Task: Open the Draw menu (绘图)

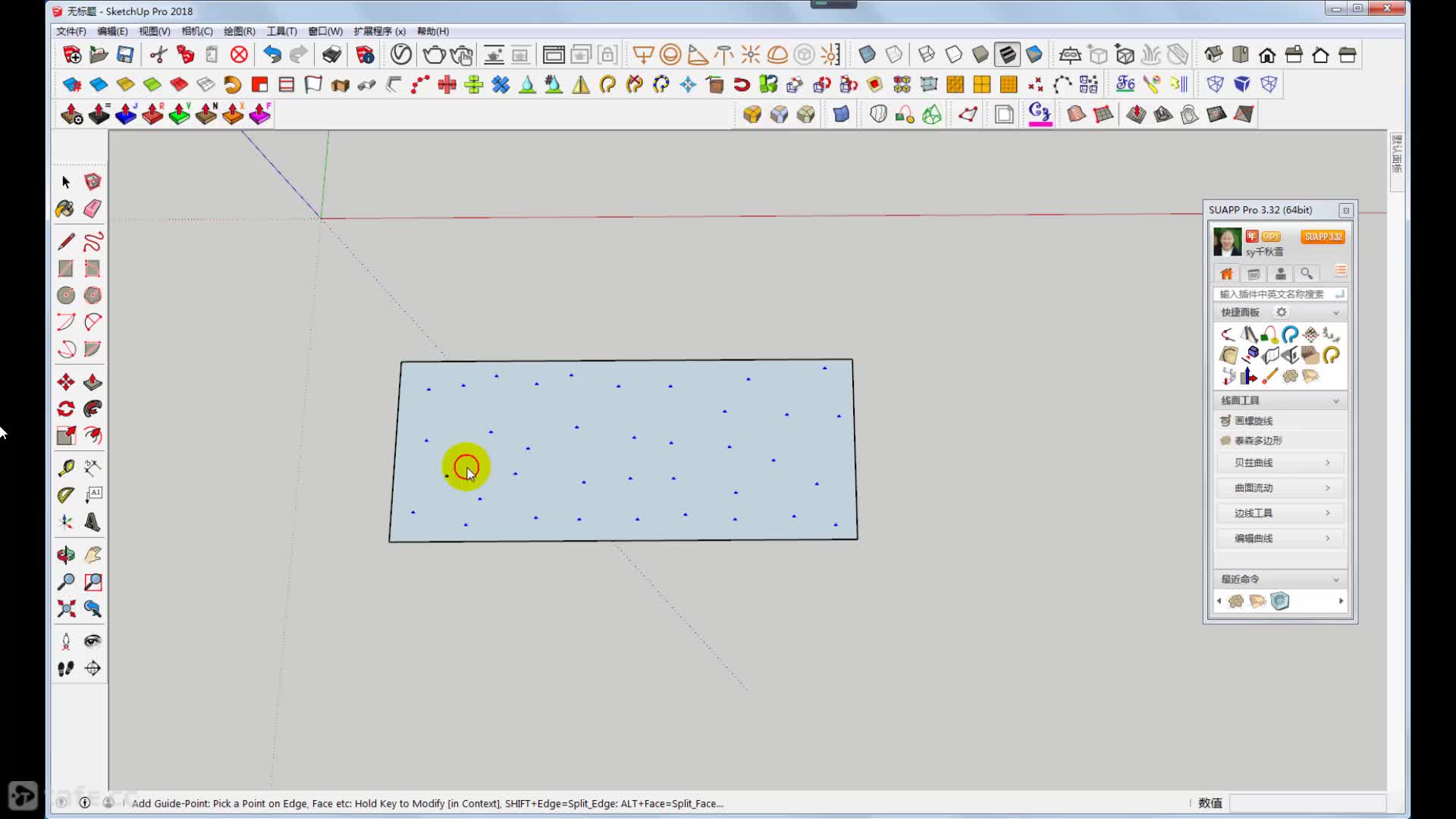Action: (239, 31)
